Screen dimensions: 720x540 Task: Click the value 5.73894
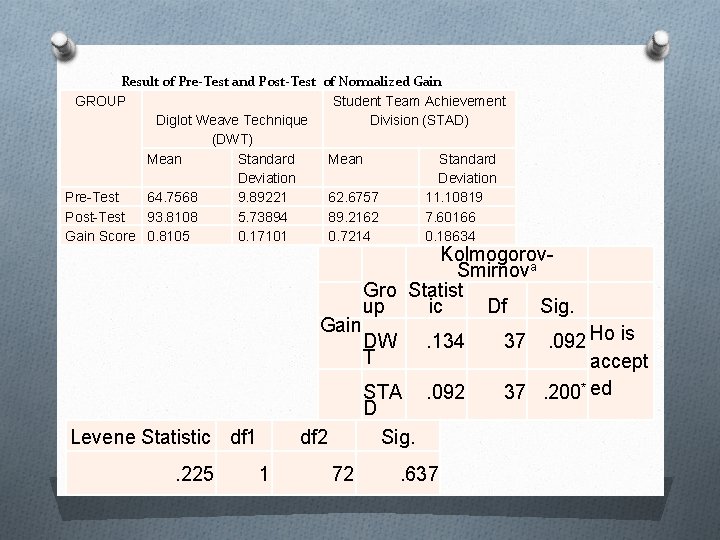[262, 217]
